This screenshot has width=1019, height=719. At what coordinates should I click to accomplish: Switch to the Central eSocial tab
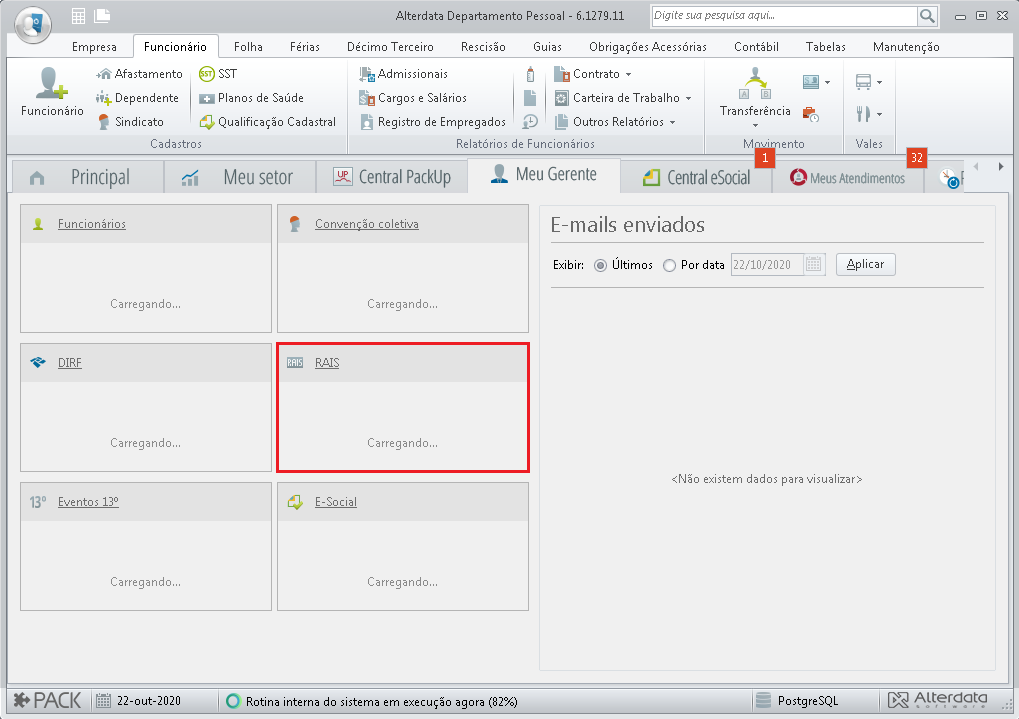pos(696,177)
